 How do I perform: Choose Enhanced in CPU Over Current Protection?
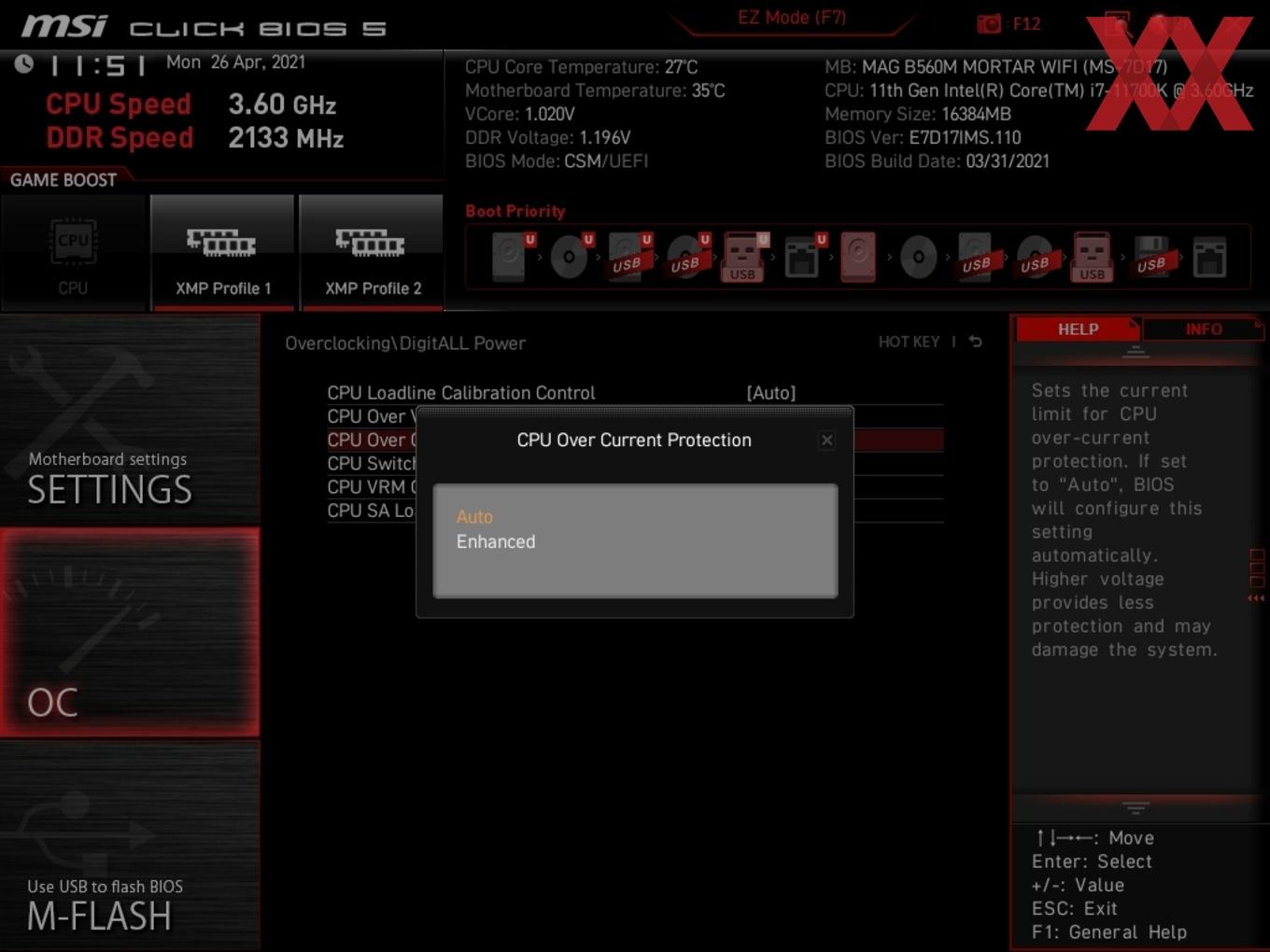tap(496, 541)
